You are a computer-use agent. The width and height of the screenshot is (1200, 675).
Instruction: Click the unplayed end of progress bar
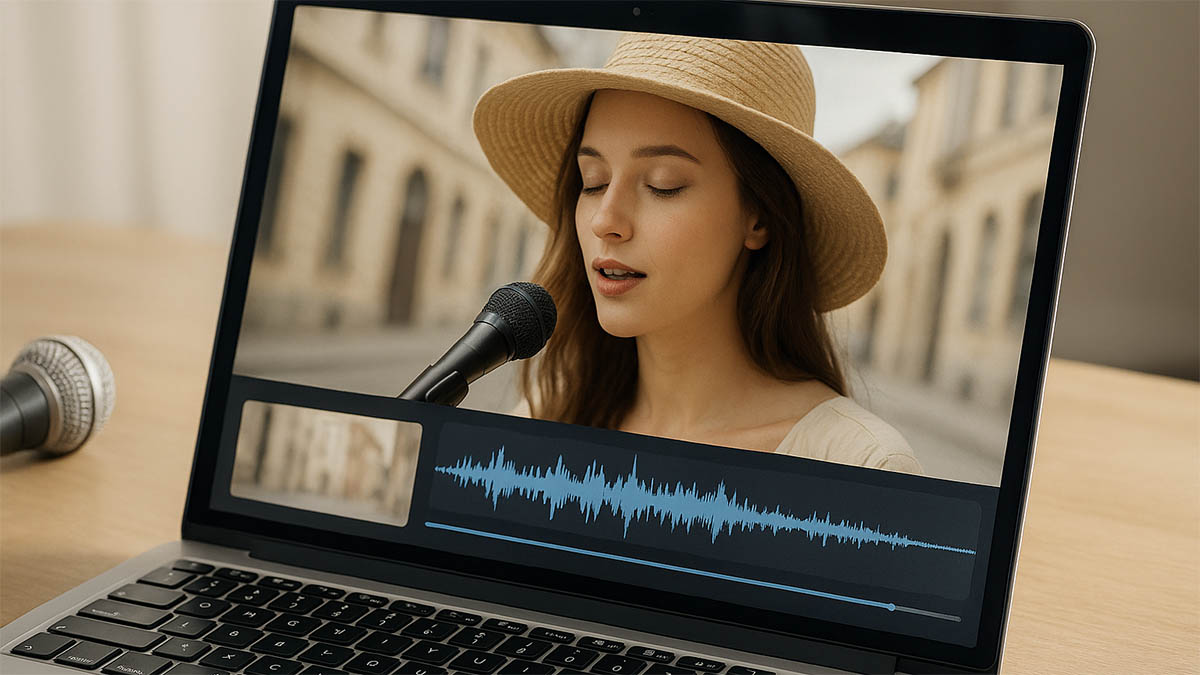tap(930, 613)
